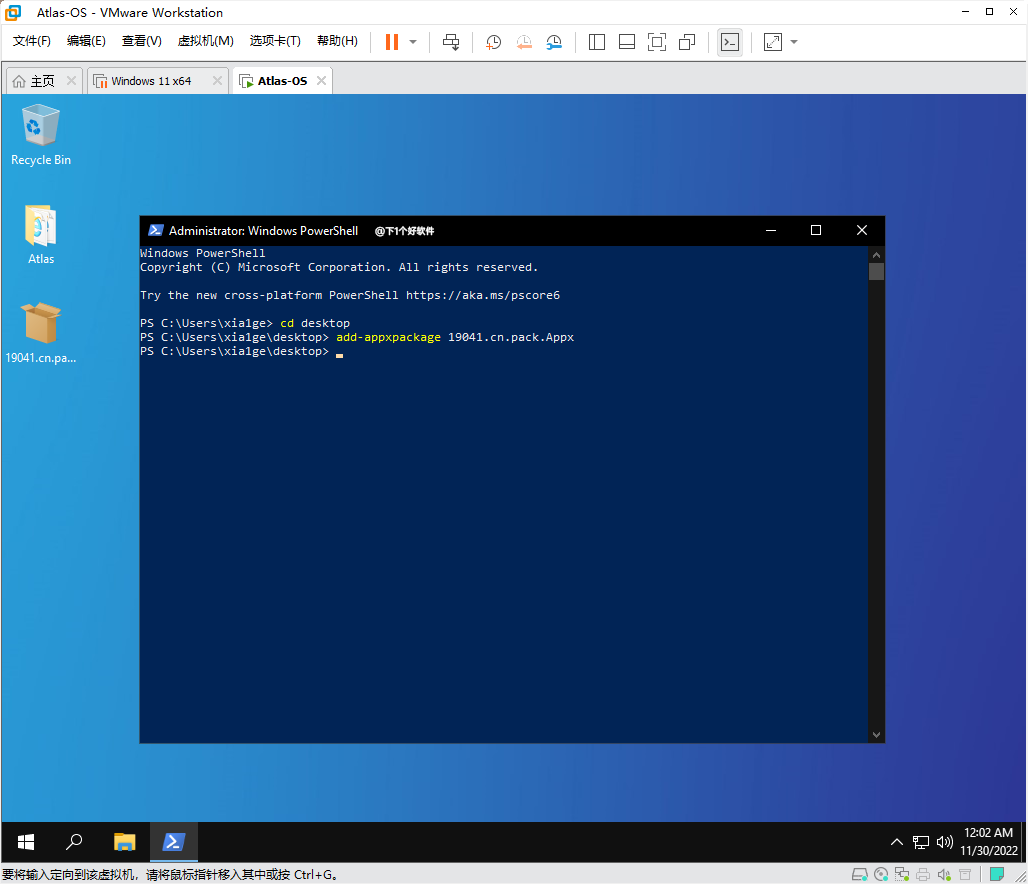Open the 虚拟机(M) menu
The width and height of the screenshot is (1028, 884).
205,41
